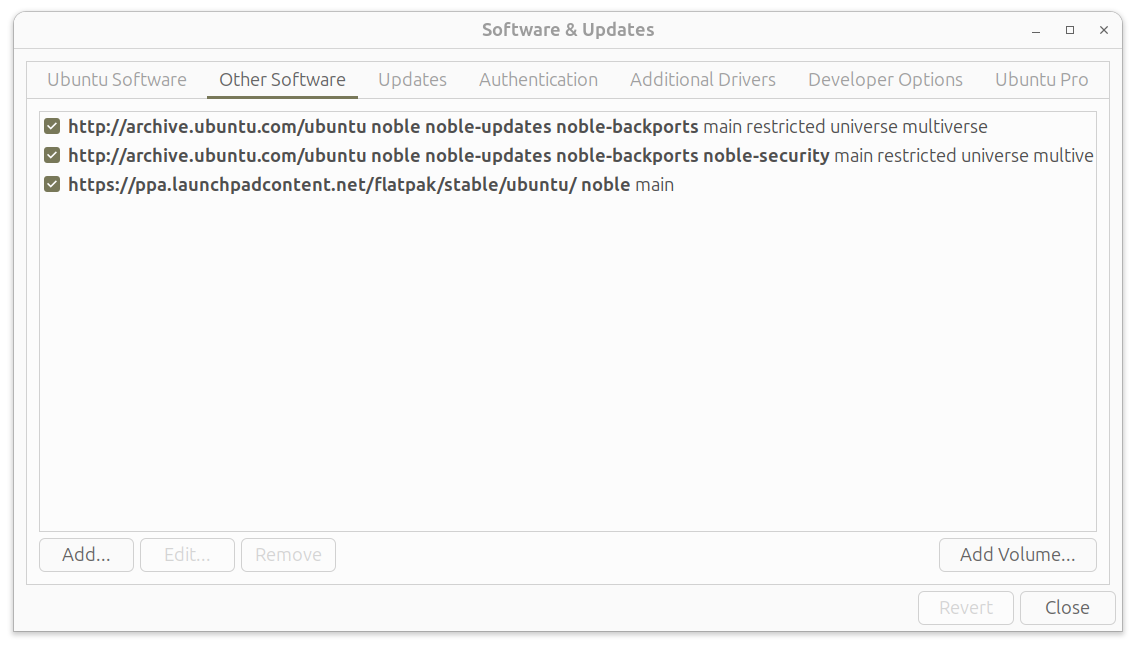The height and width of the screenshot is (648, 1136).
Task: Select the noble-security archive source row
Action: coord(500,156)
